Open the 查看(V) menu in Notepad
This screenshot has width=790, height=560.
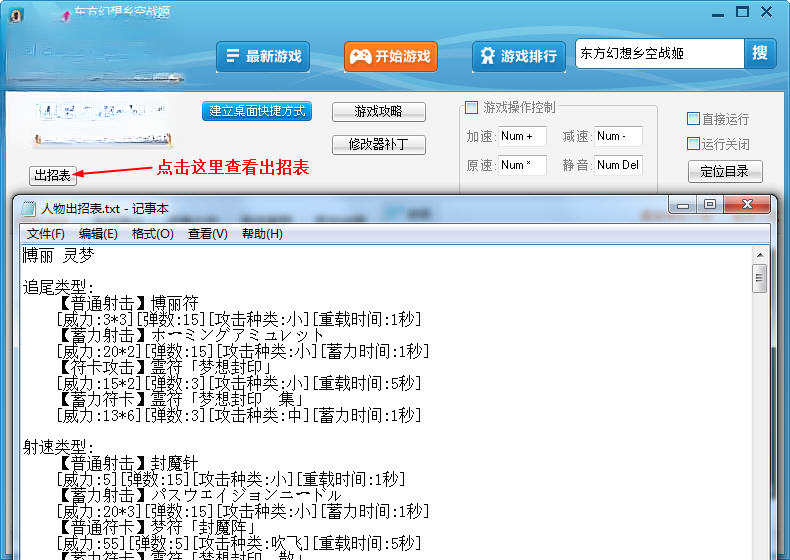click(x=208, y=234)
